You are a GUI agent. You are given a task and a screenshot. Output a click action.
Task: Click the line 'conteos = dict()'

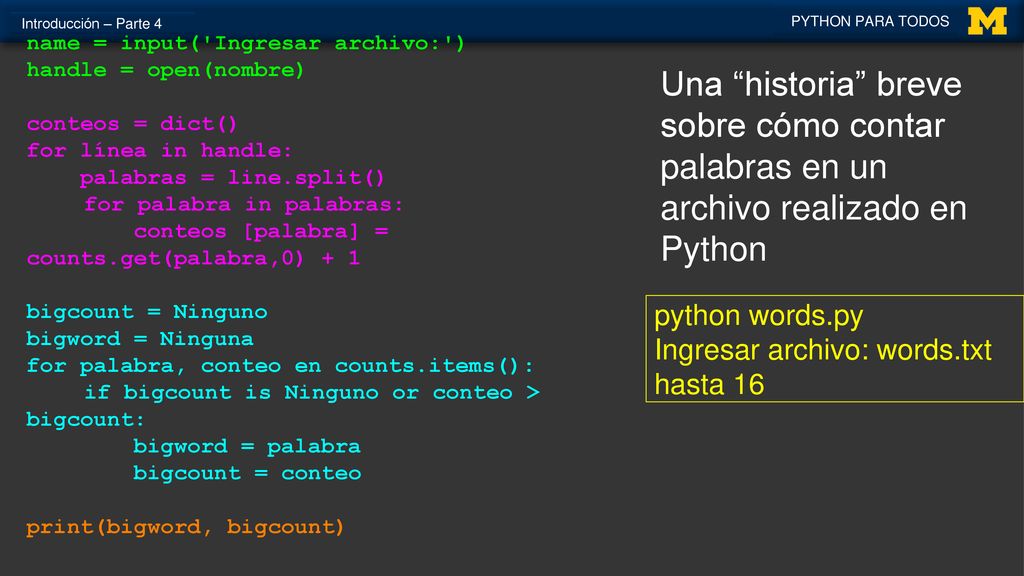[132, 124]
